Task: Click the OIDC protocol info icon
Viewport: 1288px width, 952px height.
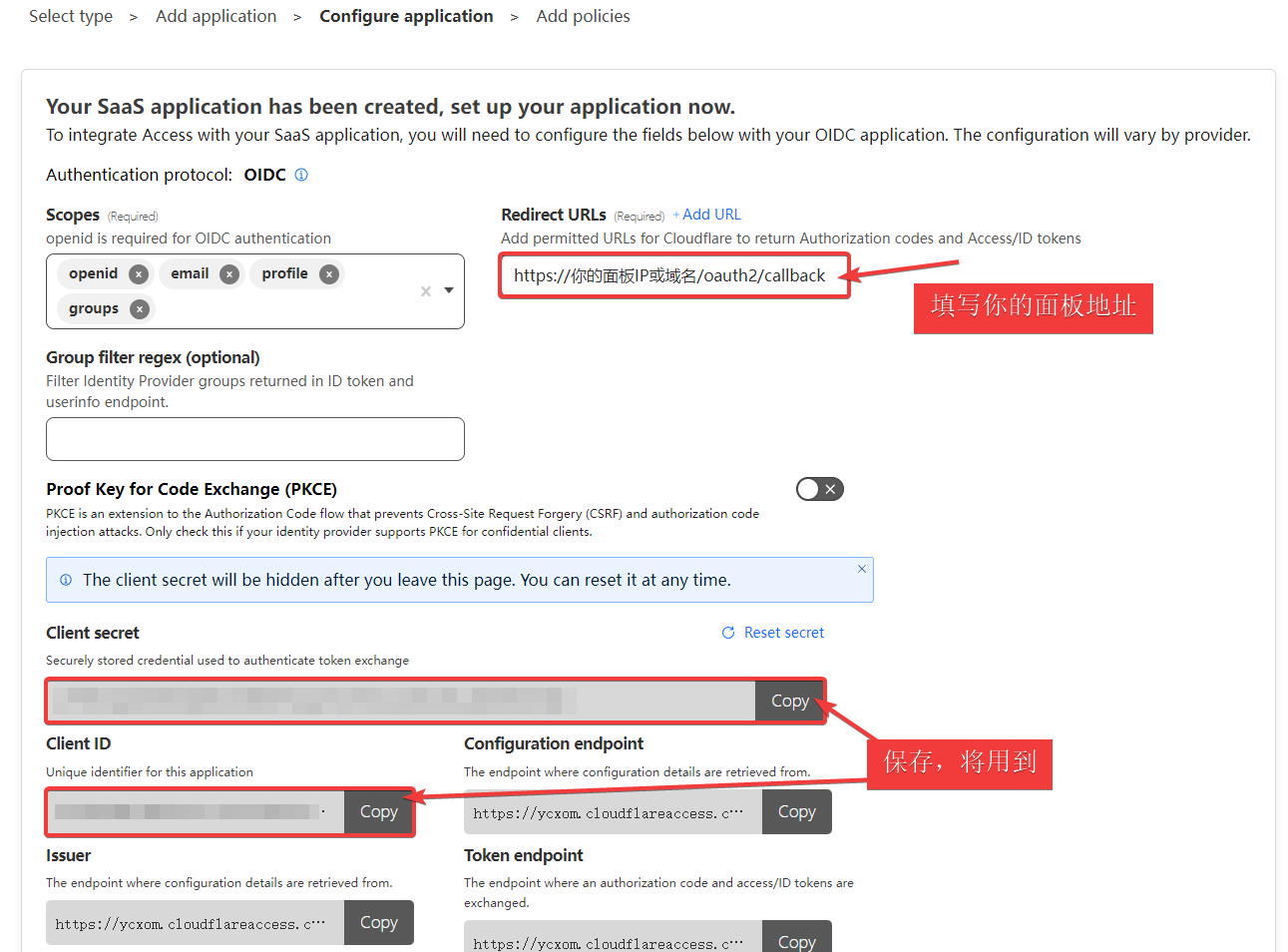Action: coord(301,175)
